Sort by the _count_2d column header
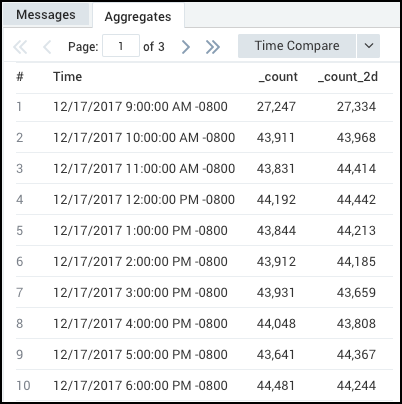This screenshot has height=404, width=402. click(x=348, y=77)
